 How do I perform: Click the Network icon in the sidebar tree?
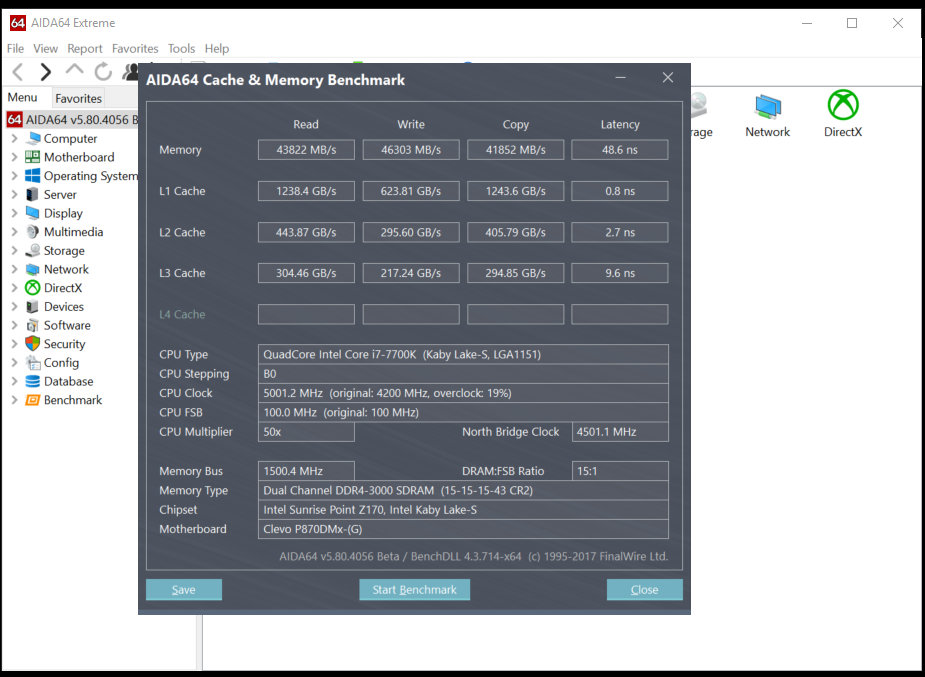(33, 270)
